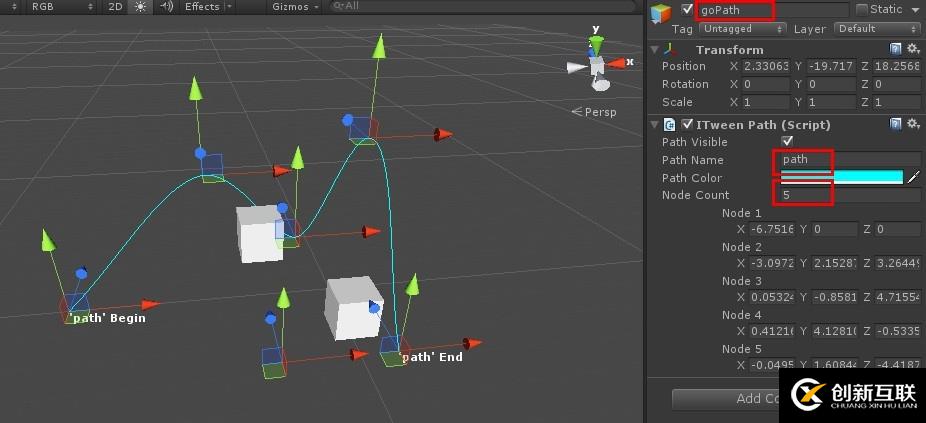The image size is (926, 423).
Task: Toggle scene lighting with the sun icon
Action: [x=140, y=6]
